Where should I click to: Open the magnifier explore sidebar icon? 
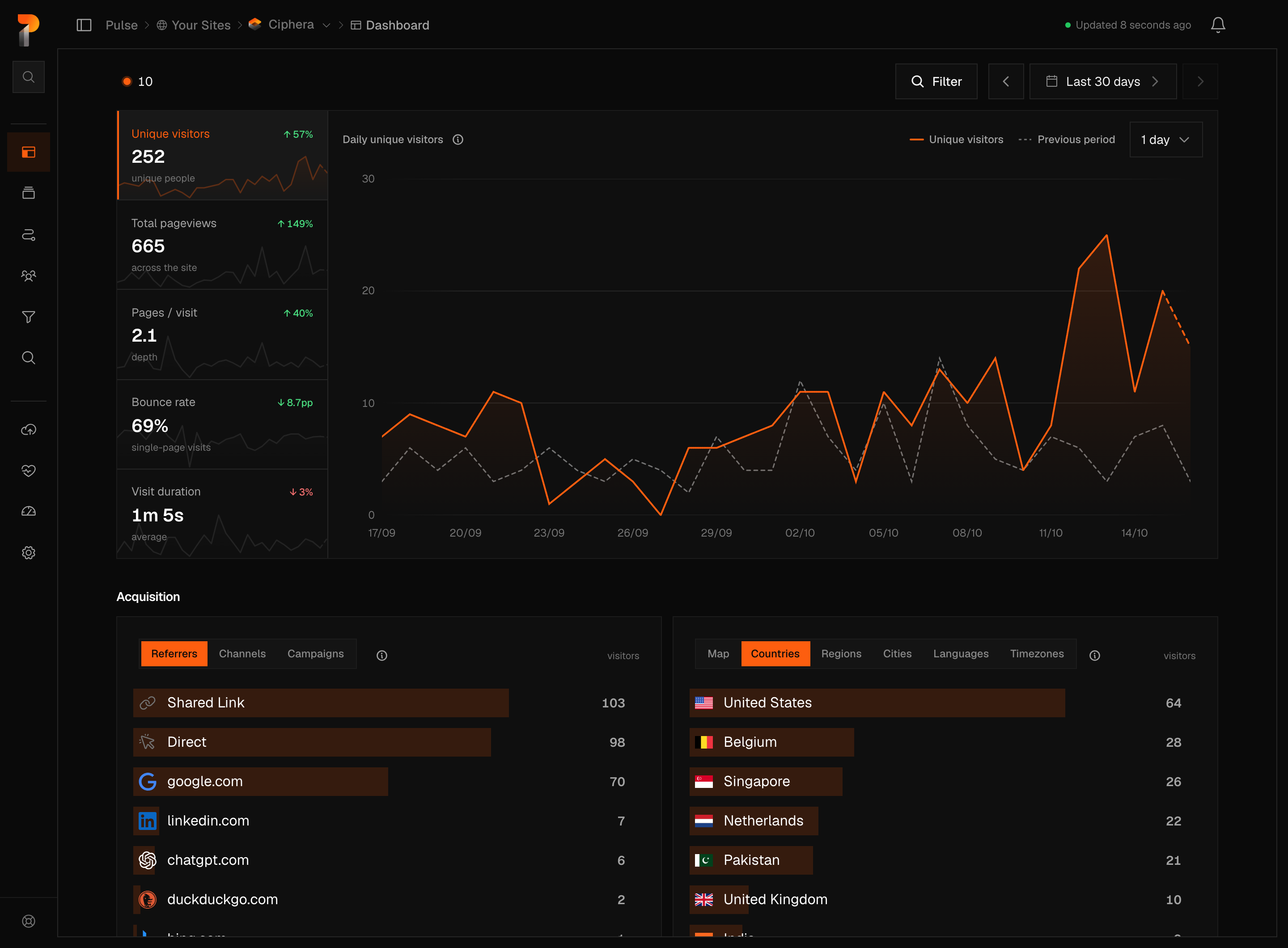(28, 358)
